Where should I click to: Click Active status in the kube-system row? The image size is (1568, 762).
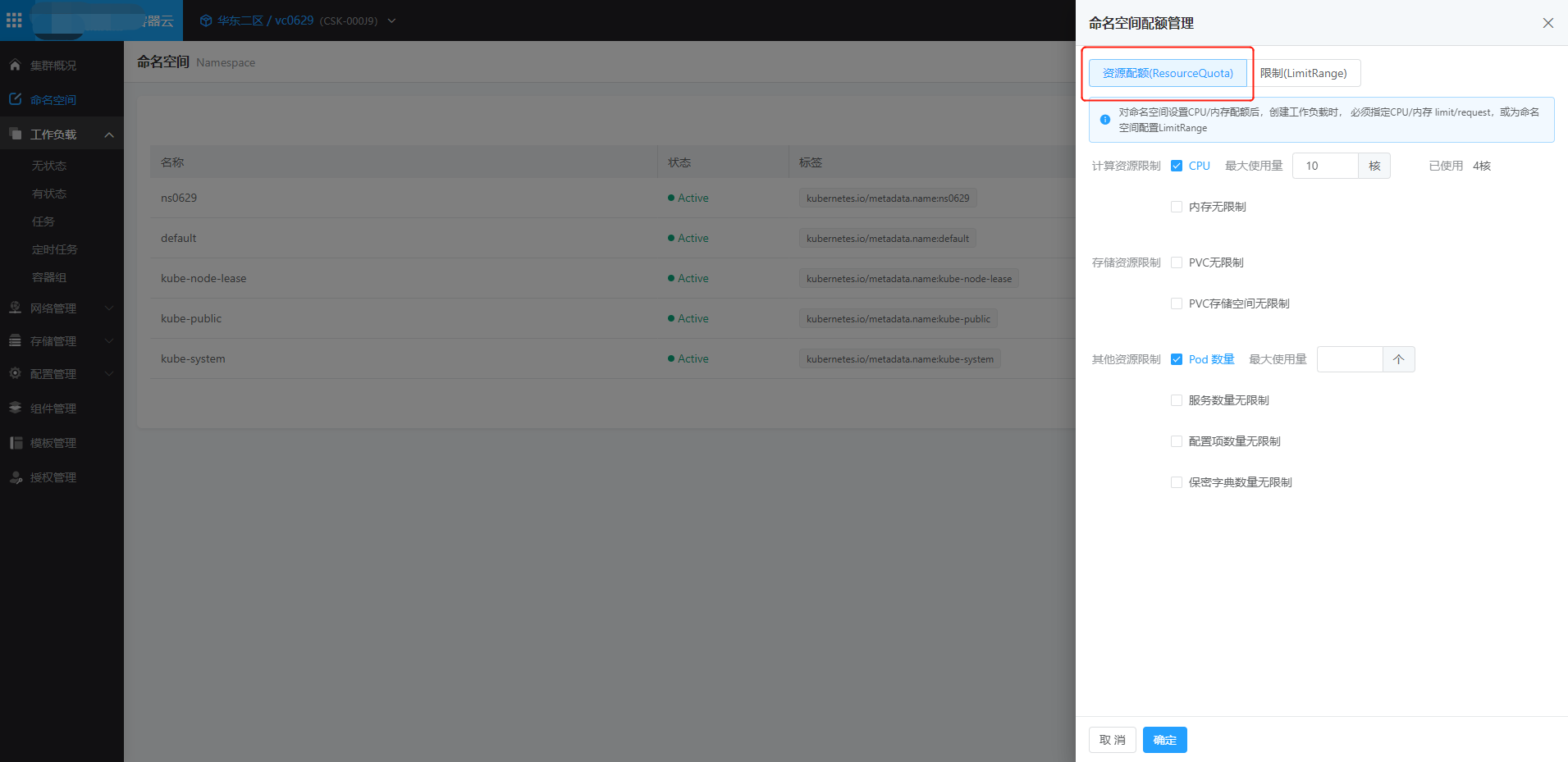point(688,358)
